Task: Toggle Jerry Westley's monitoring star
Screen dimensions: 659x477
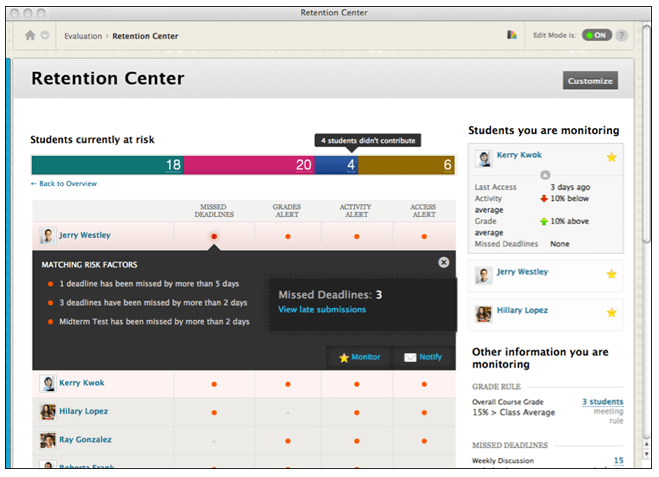Action: 612,274
